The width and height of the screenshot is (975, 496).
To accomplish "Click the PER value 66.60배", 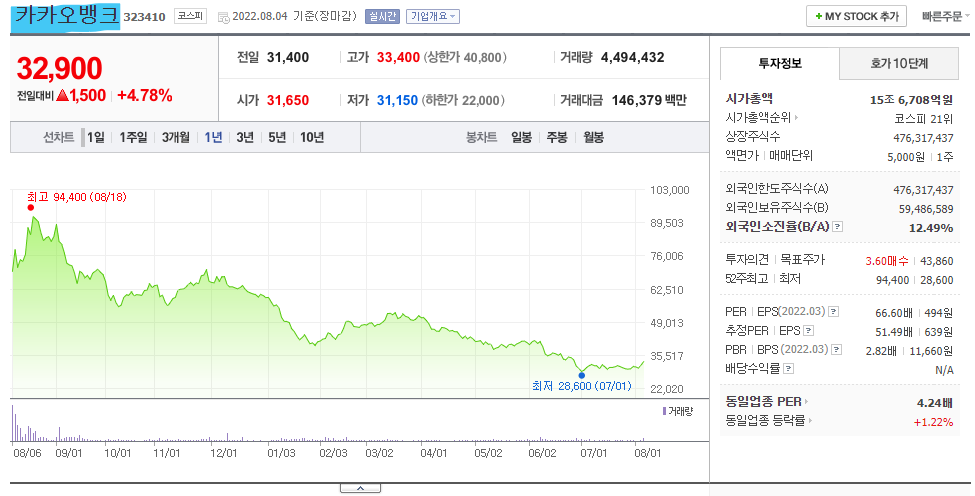I will point(894,313).
